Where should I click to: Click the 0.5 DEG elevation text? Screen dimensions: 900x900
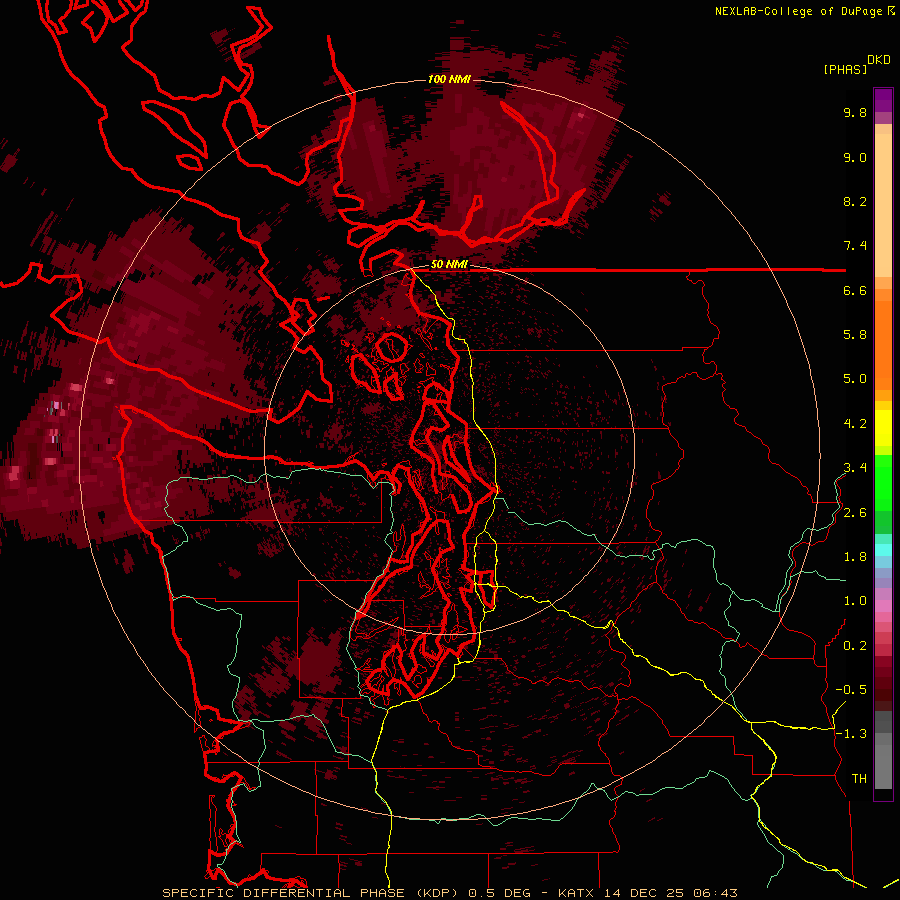coord(499,893)
